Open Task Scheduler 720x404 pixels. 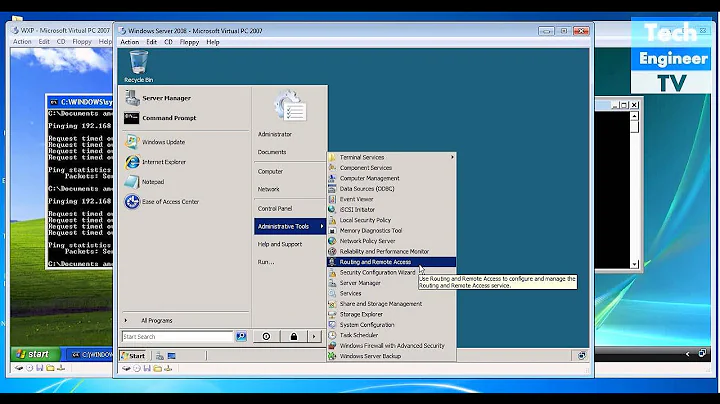click(392, 335)
